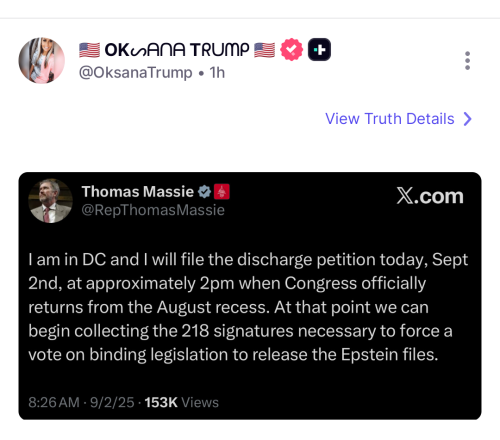Image resolution: width=500 pixels, height=440 pixels.
Task: Click the flag emoji after TRUMP
Action: click(264, 50)
